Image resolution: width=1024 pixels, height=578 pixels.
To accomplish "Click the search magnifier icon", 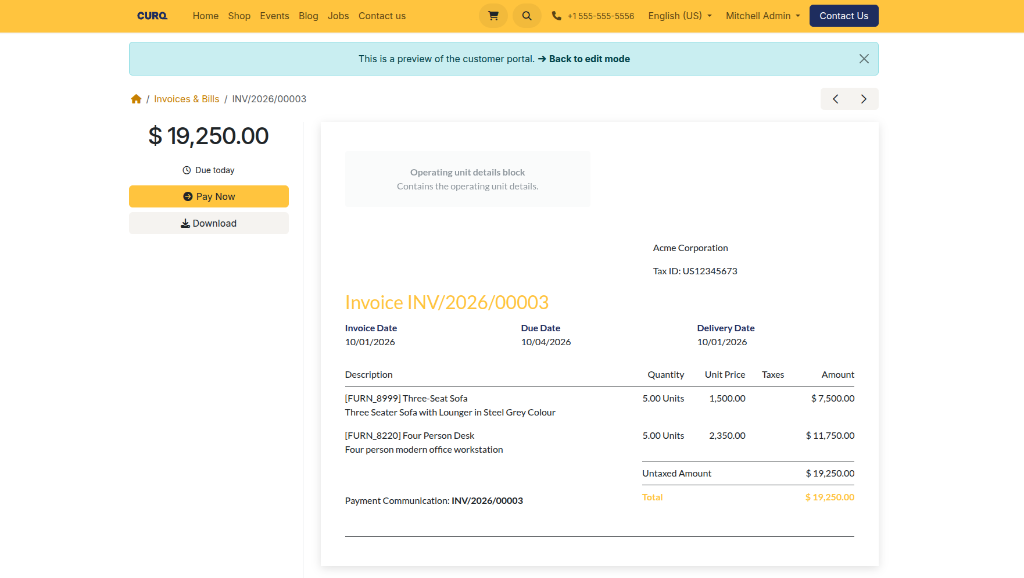I will (526, 16).
